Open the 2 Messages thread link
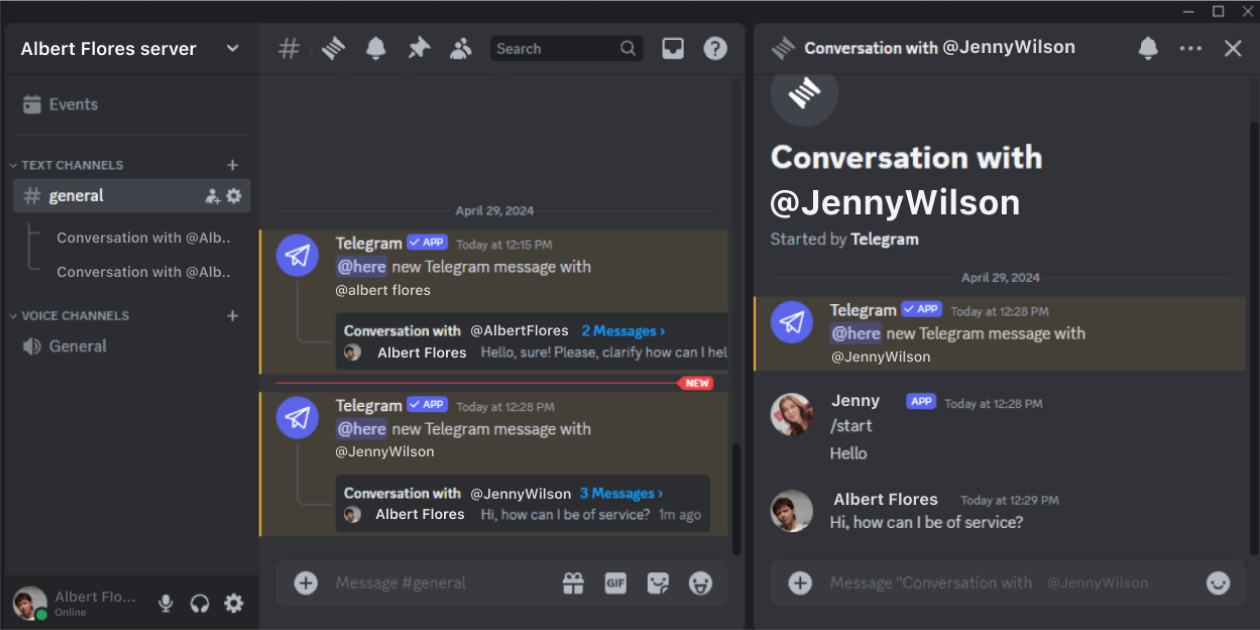Viewport: 1260px width, 630px height. tap(622, 330)
